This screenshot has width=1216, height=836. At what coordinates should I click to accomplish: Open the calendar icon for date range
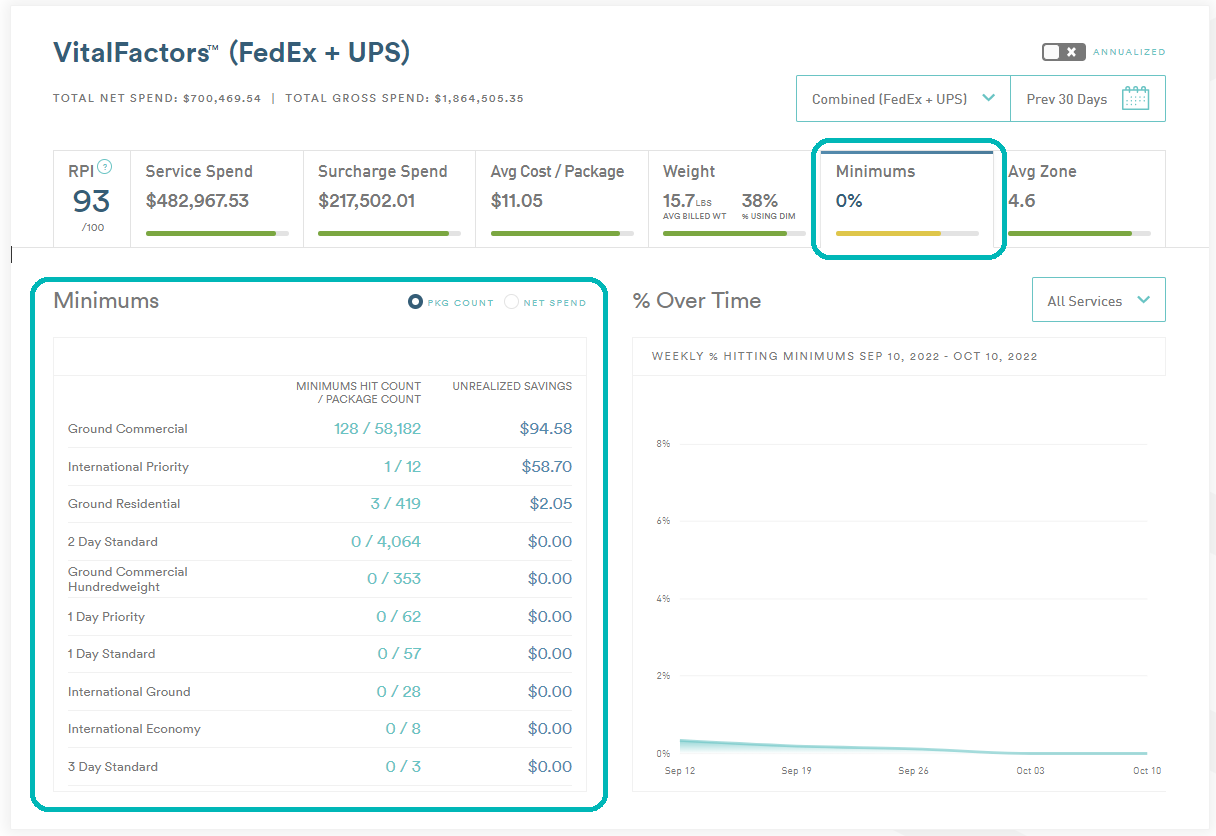(1135, 98)
